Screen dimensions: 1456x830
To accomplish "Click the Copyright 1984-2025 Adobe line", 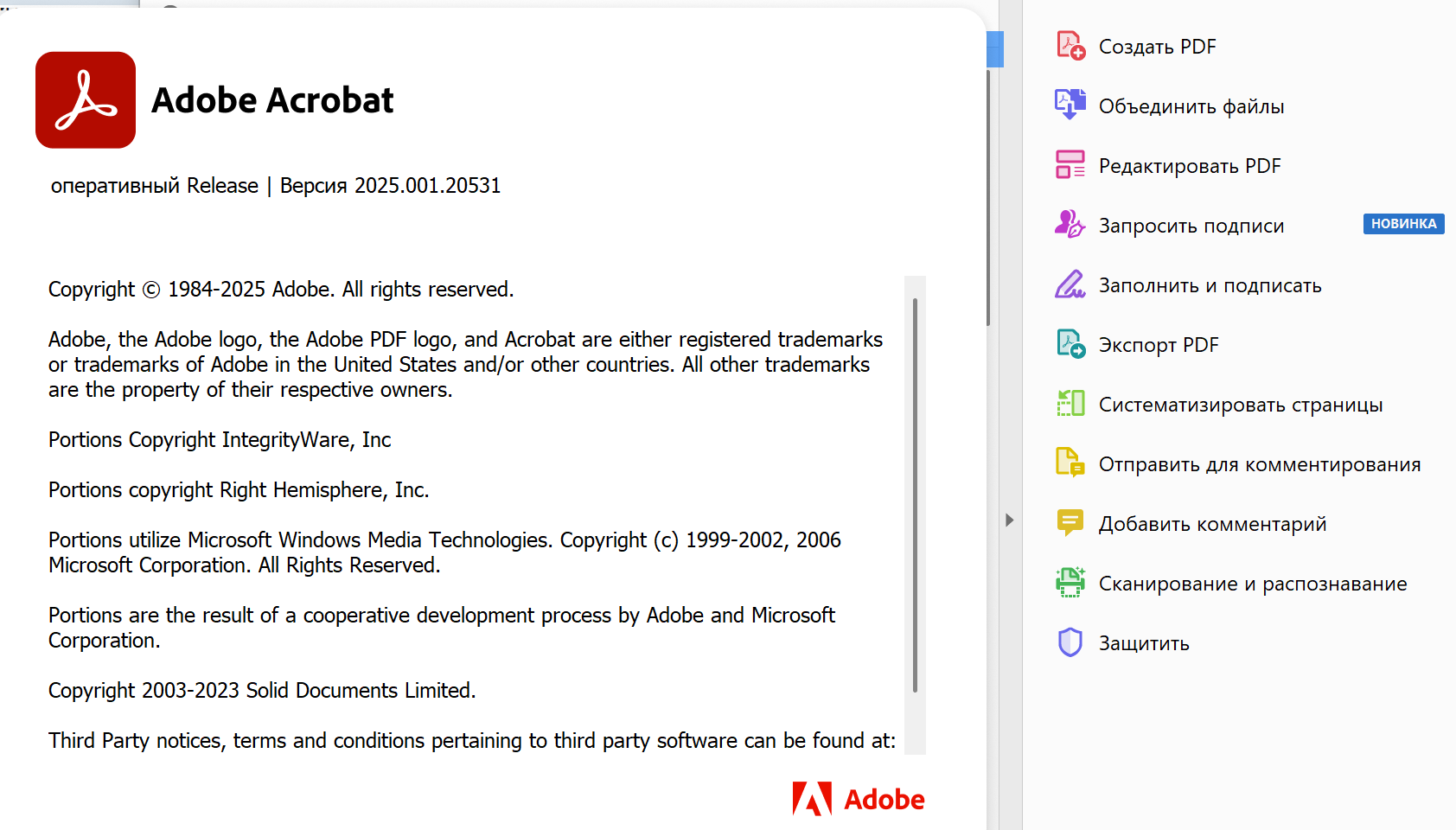I will point(281,290).
